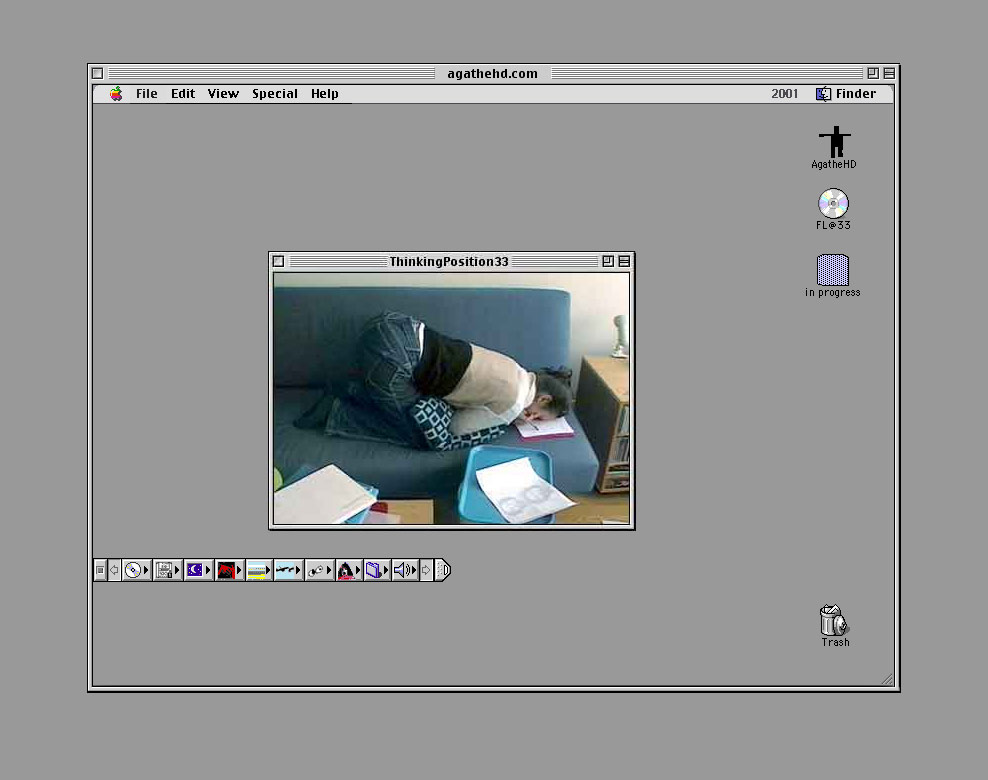Click the ThinkingPosition33 title bar text

pyautogui.click(x=449, y=261)
